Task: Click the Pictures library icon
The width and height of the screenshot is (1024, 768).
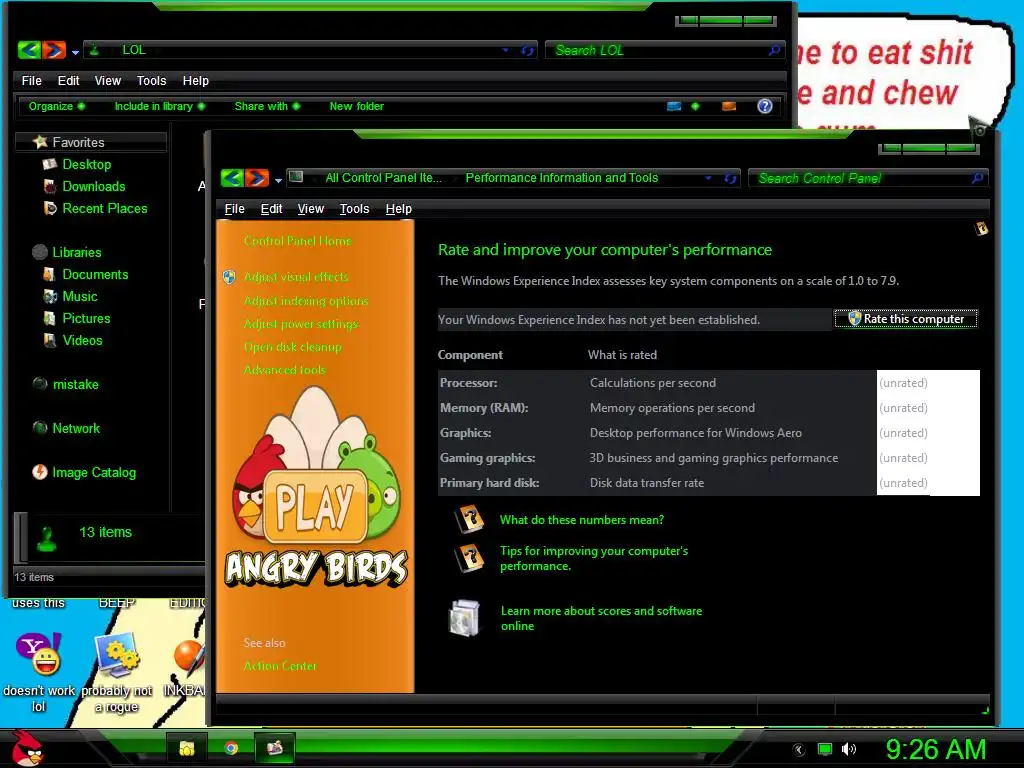Action: click(x=50, y=319)
